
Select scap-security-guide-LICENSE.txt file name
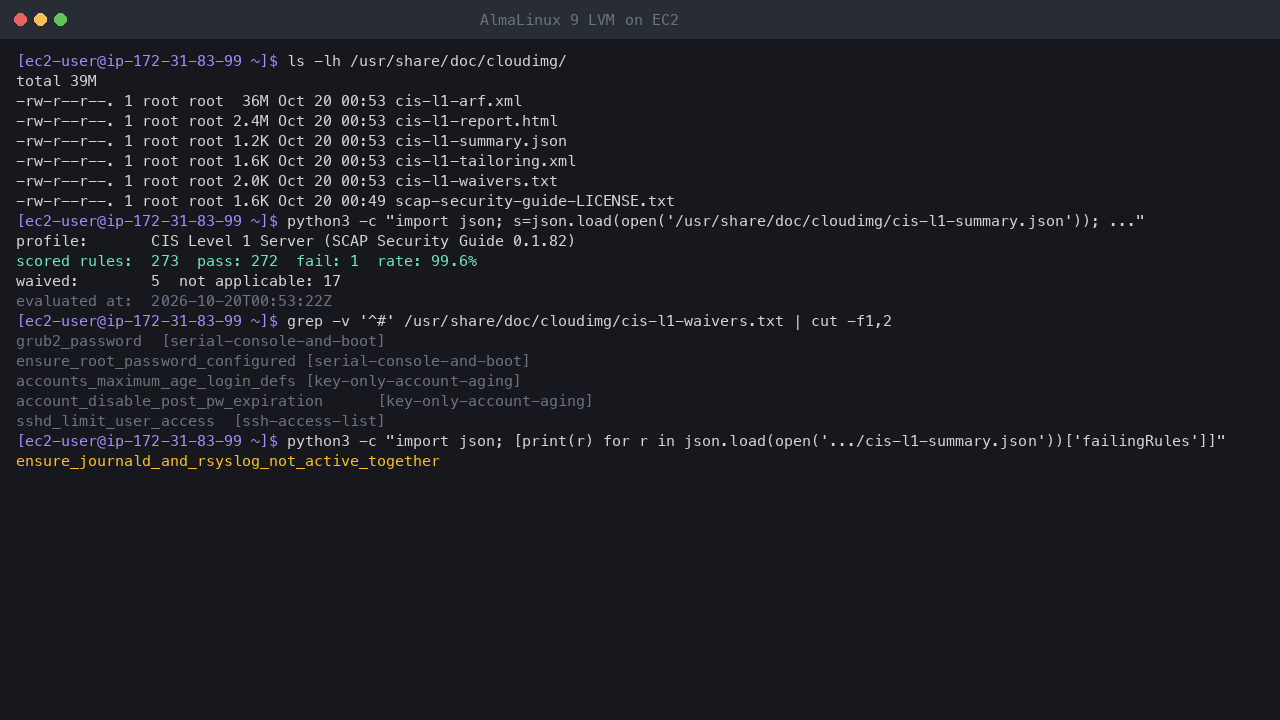click(x=535, y=201)
